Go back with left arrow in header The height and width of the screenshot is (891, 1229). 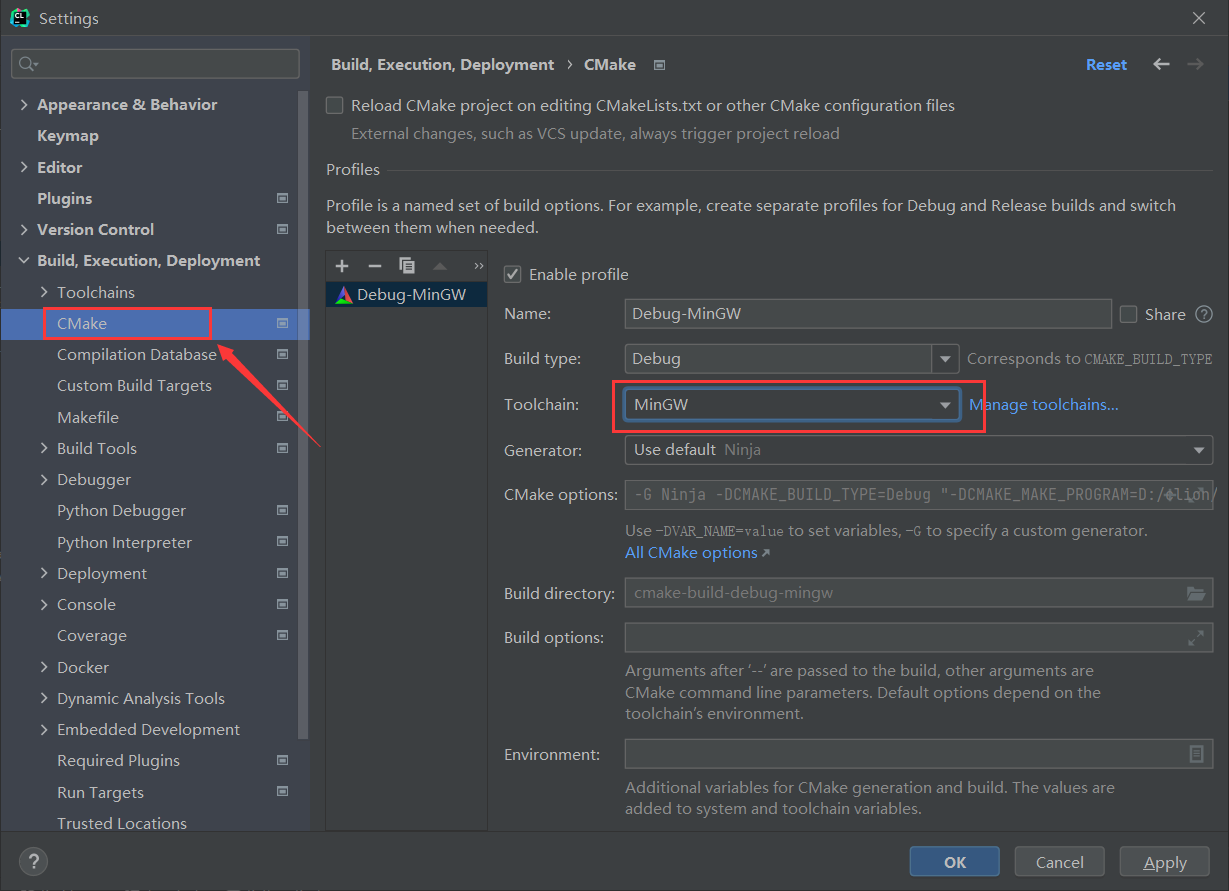(x=1161, y=64)
